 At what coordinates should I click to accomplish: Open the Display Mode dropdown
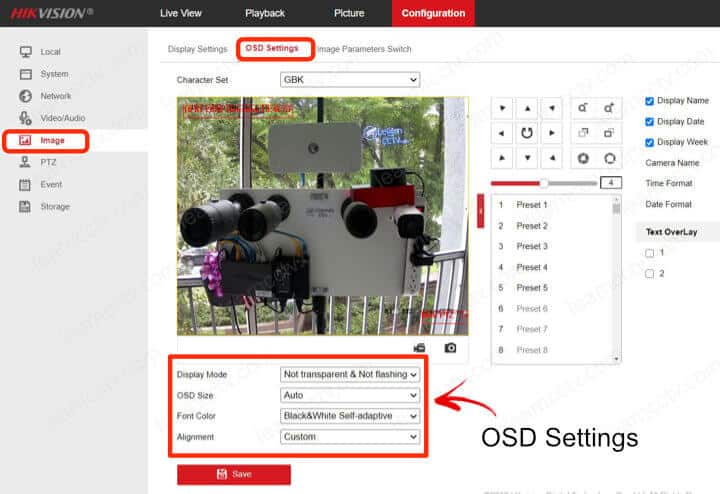click(x=349, y=374)
